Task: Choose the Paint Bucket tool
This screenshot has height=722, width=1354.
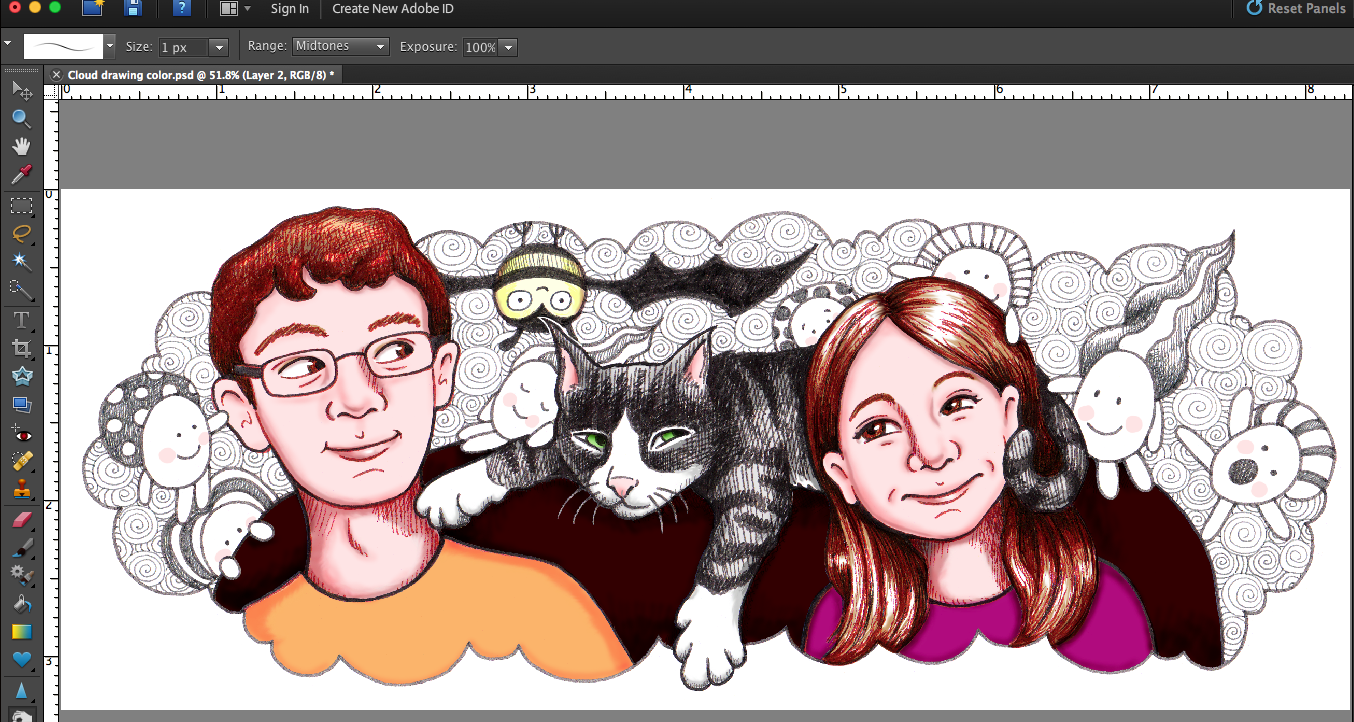Action: (x=21, y=604)
